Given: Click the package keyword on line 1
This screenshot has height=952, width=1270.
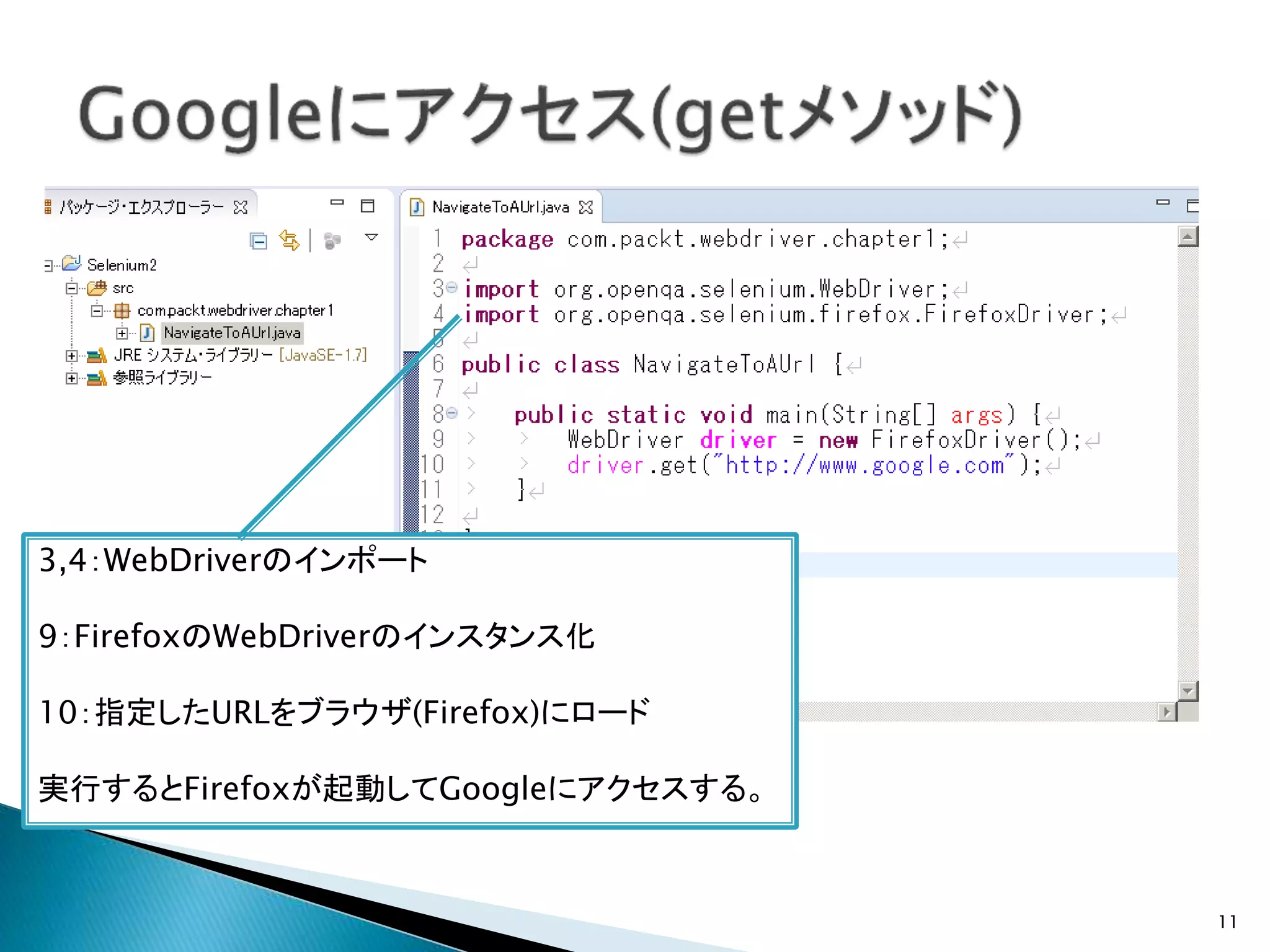Looking at the screenshot, I should [507, 239].
